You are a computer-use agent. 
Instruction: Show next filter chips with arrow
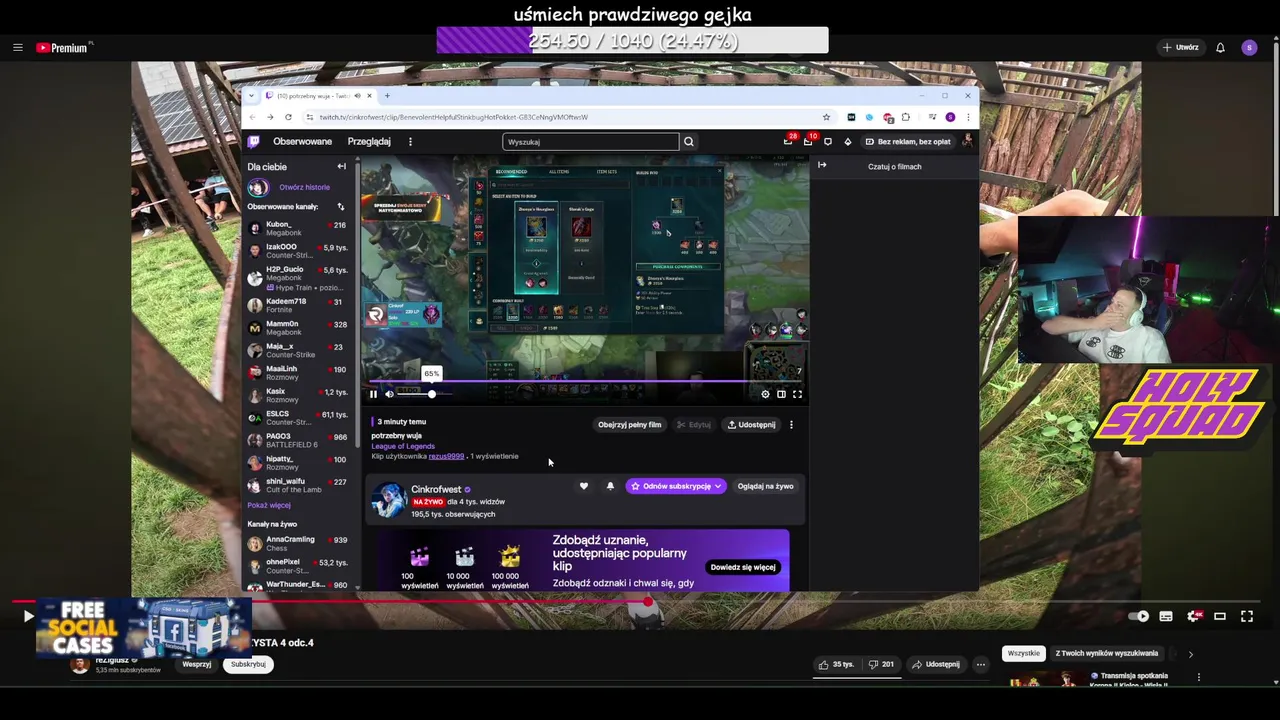point(1190,654)
